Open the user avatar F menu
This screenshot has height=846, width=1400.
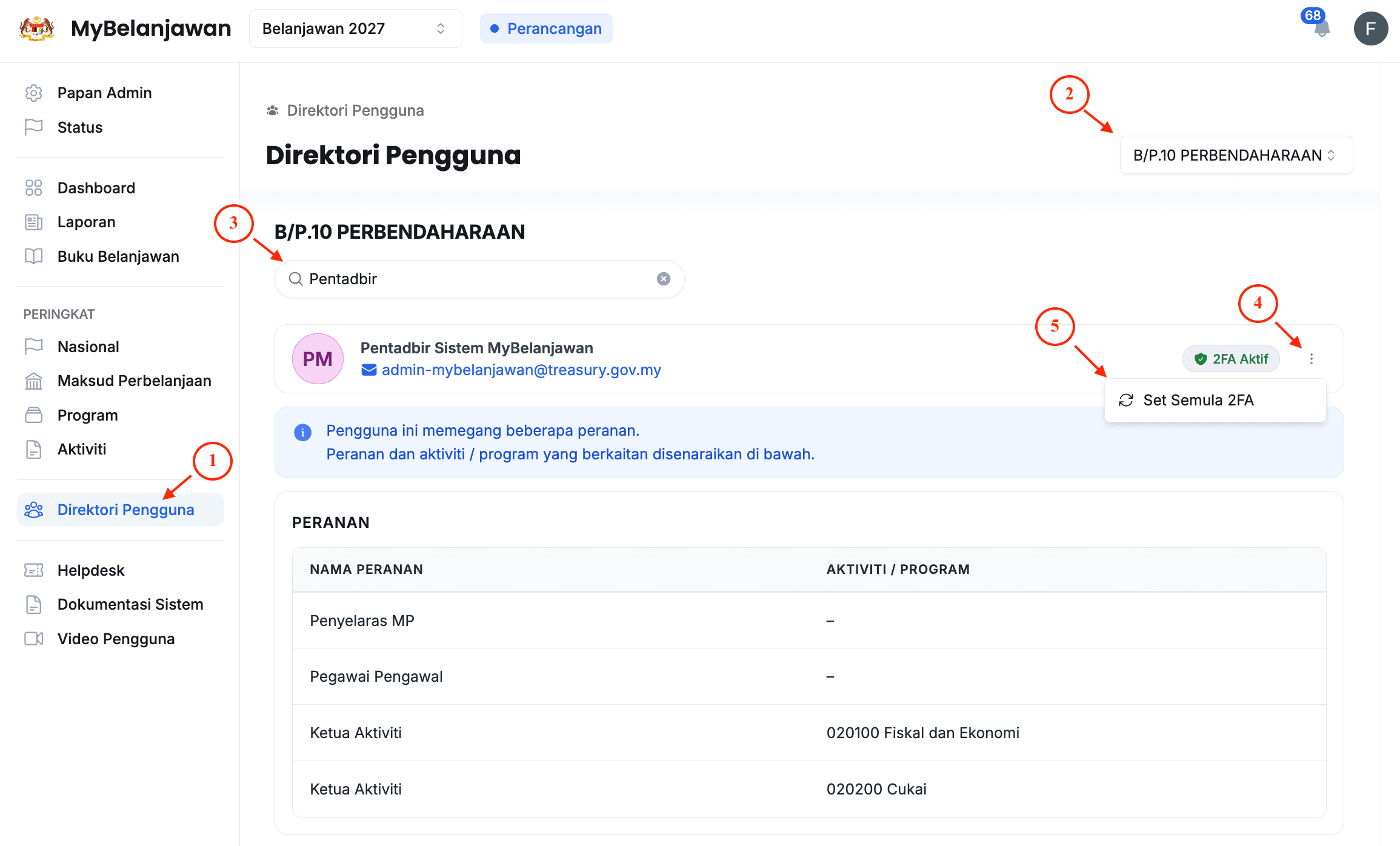(1371, 28)
